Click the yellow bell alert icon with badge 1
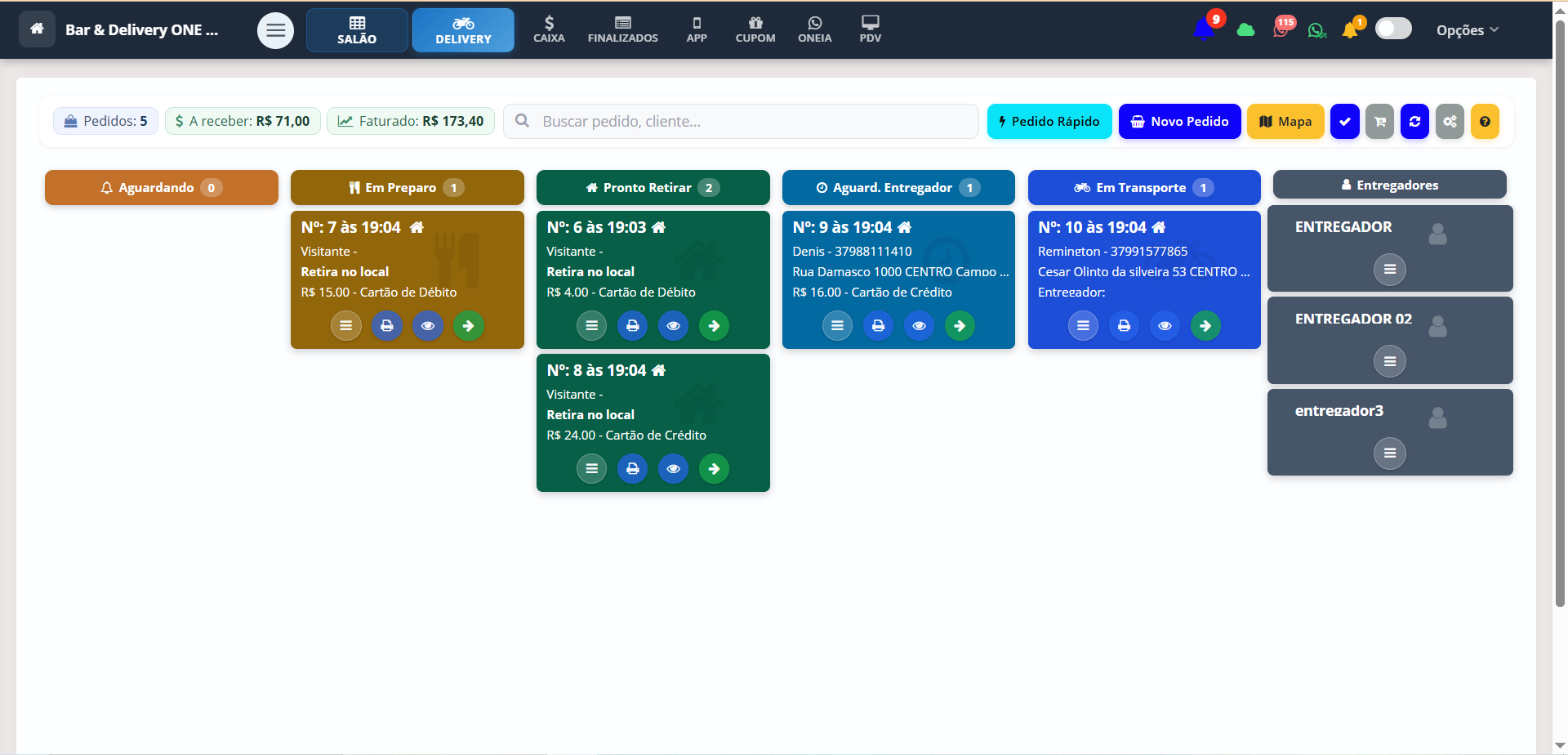Viewport: 1568px width, 755px height. click(x=1351, y=29)
